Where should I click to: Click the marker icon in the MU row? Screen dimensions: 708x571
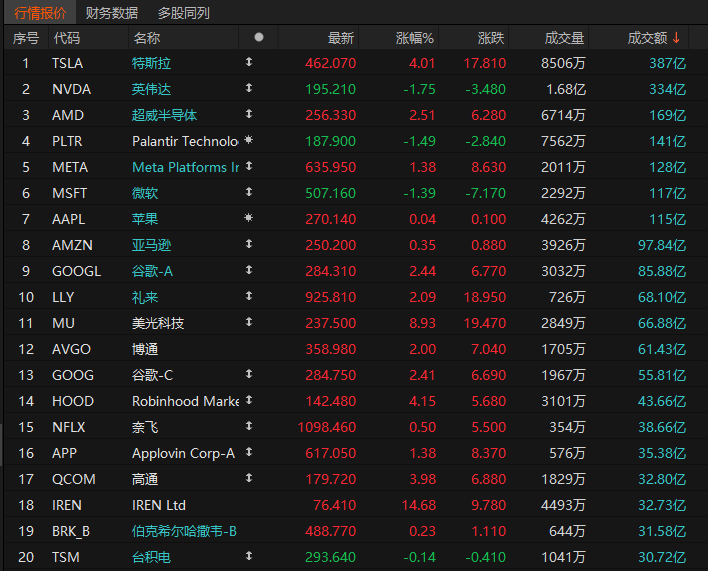point(249,322)
